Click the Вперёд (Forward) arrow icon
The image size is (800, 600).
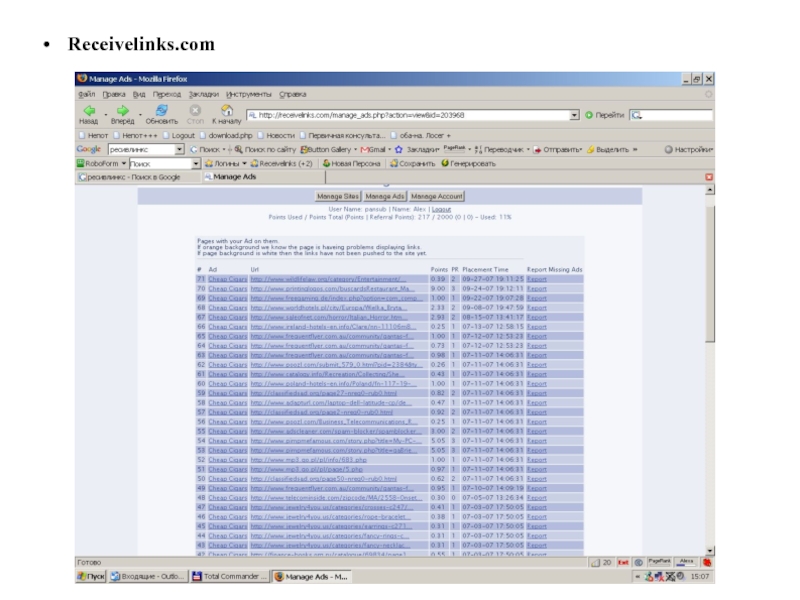tap(122, 110)
